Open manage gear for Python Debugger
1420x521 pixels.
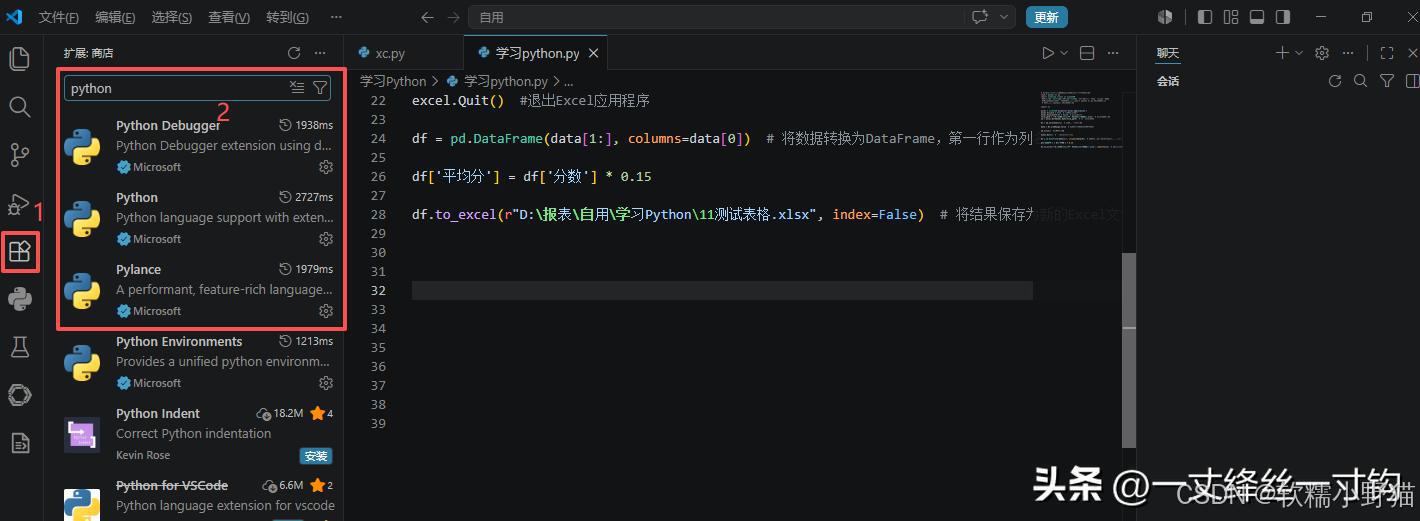point(325,167)
